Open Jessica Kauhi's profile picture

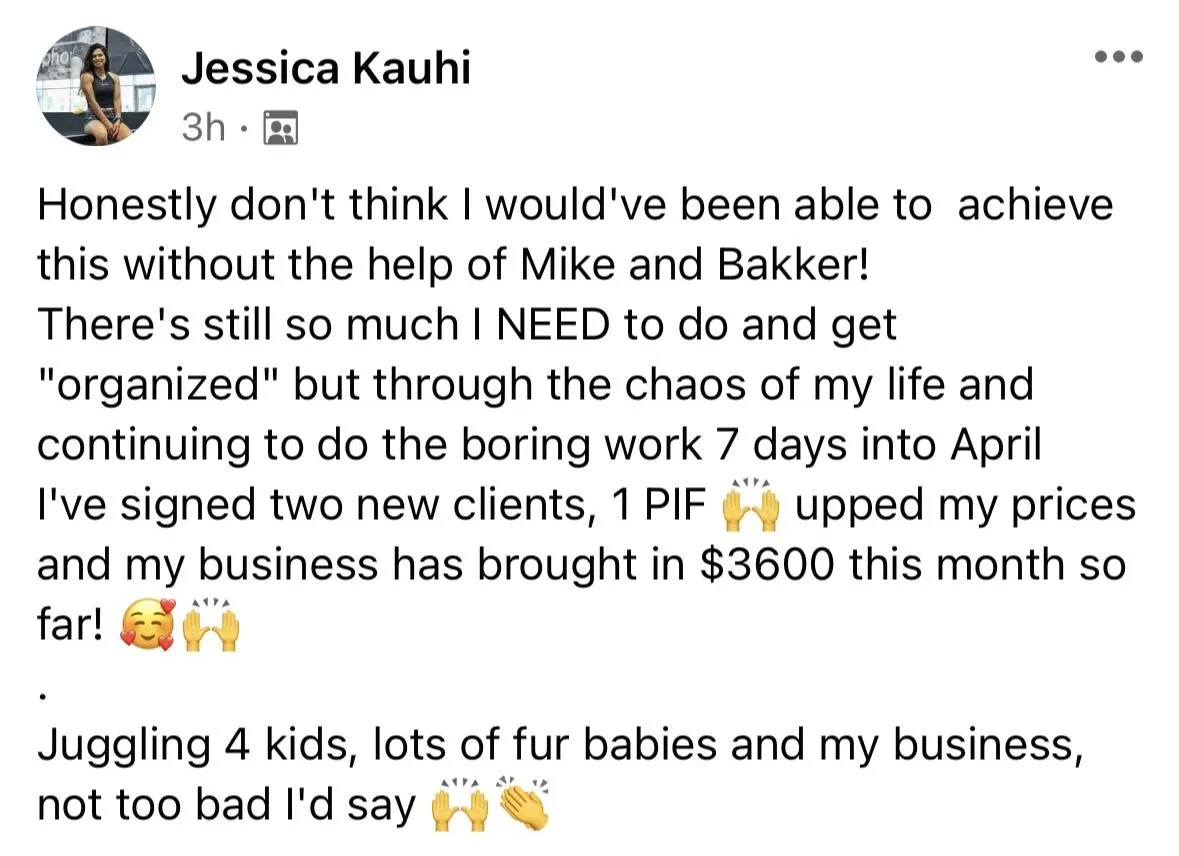96,87
